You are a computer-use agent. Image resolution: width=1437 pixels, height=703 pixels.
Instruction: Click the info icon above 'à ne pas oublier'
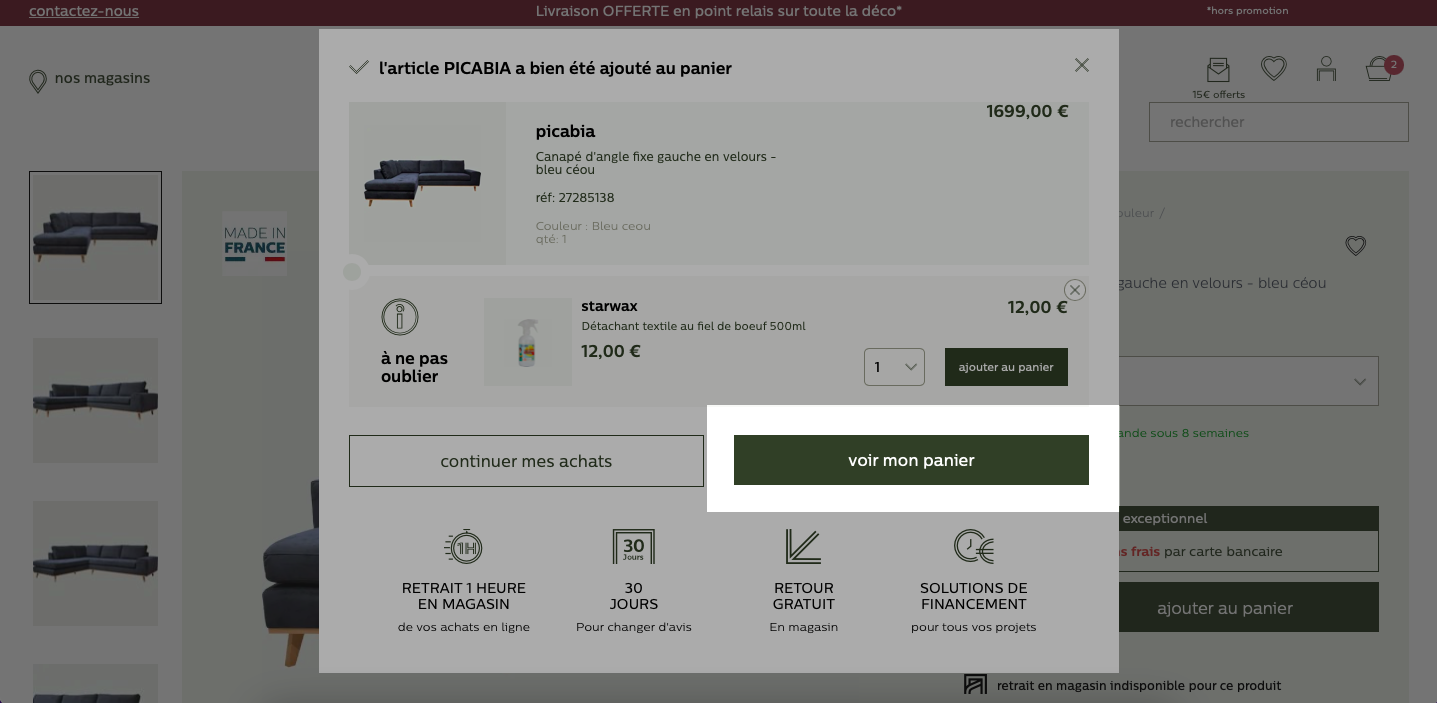coord(400,317)
